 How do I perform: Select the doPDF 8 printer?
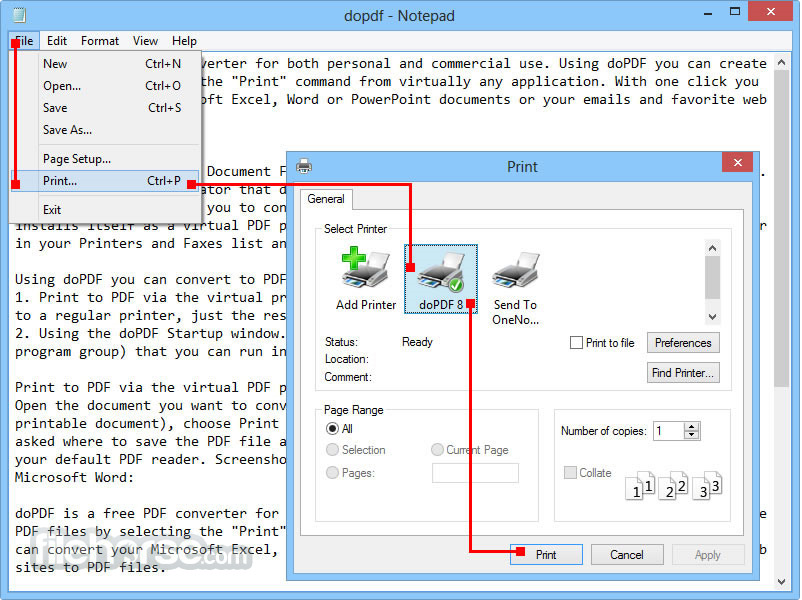point(441,279)
